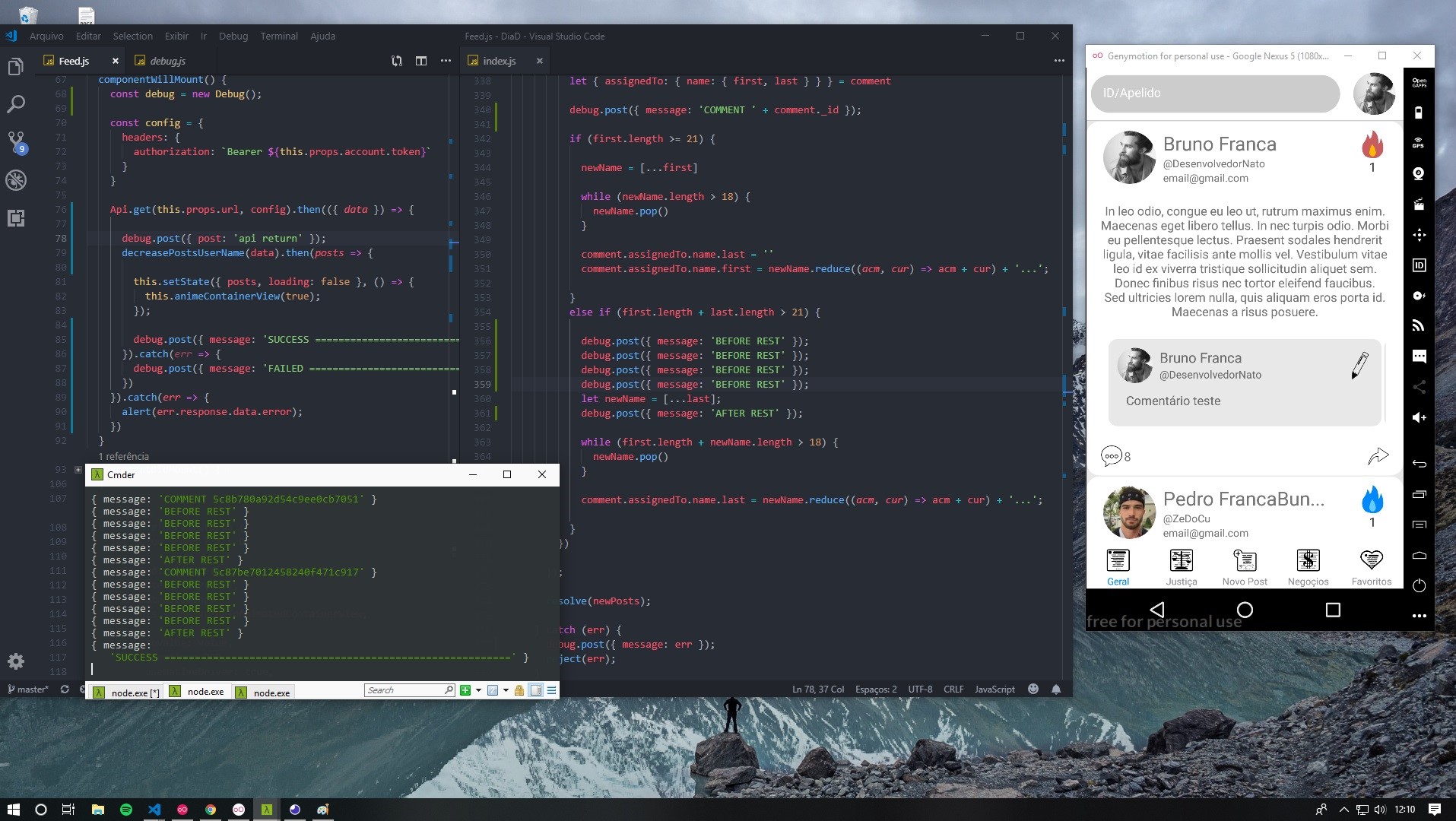Screen dimensions: 1456x821
Task: Open dropdown next to Cmder tab counter
Action: pyautogui.click(x=505, y=690)
